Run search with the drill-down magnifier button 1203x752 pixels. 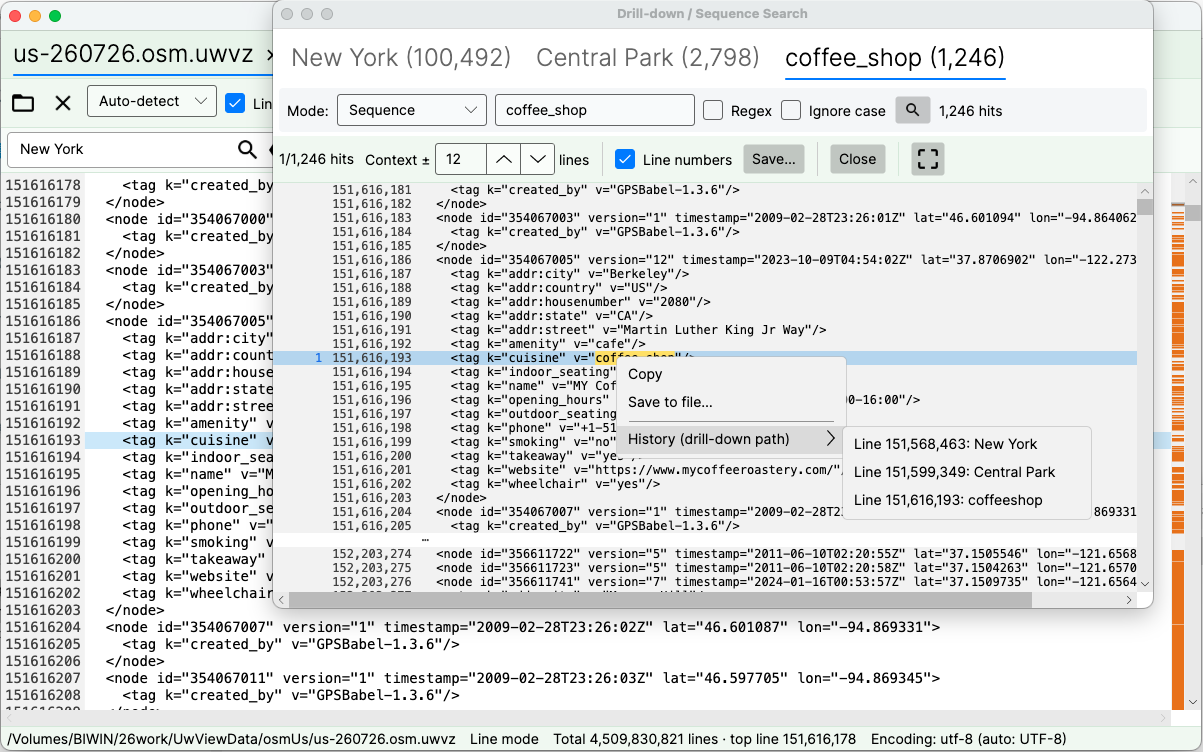[x=913, y=110]
